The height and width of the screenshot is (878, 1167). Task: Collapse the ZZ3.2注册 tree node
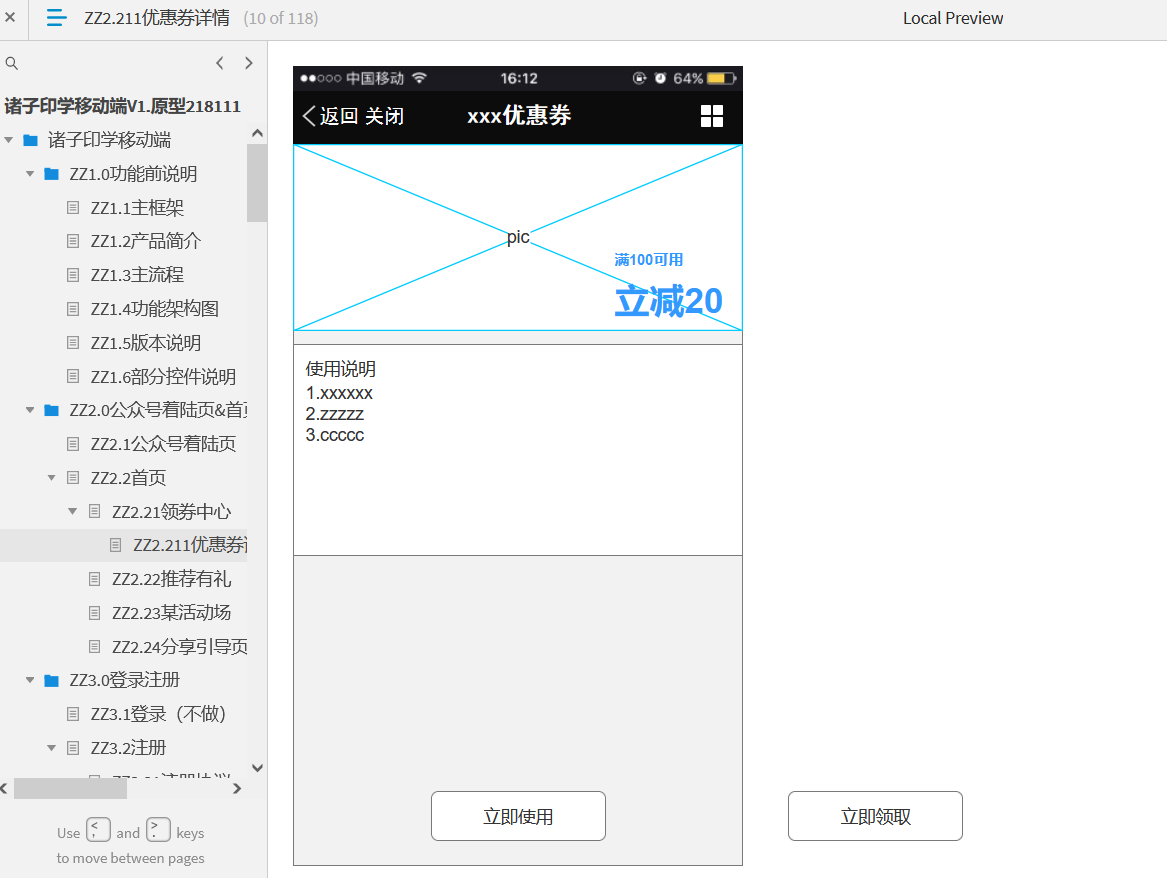click(x=51, y=748)
